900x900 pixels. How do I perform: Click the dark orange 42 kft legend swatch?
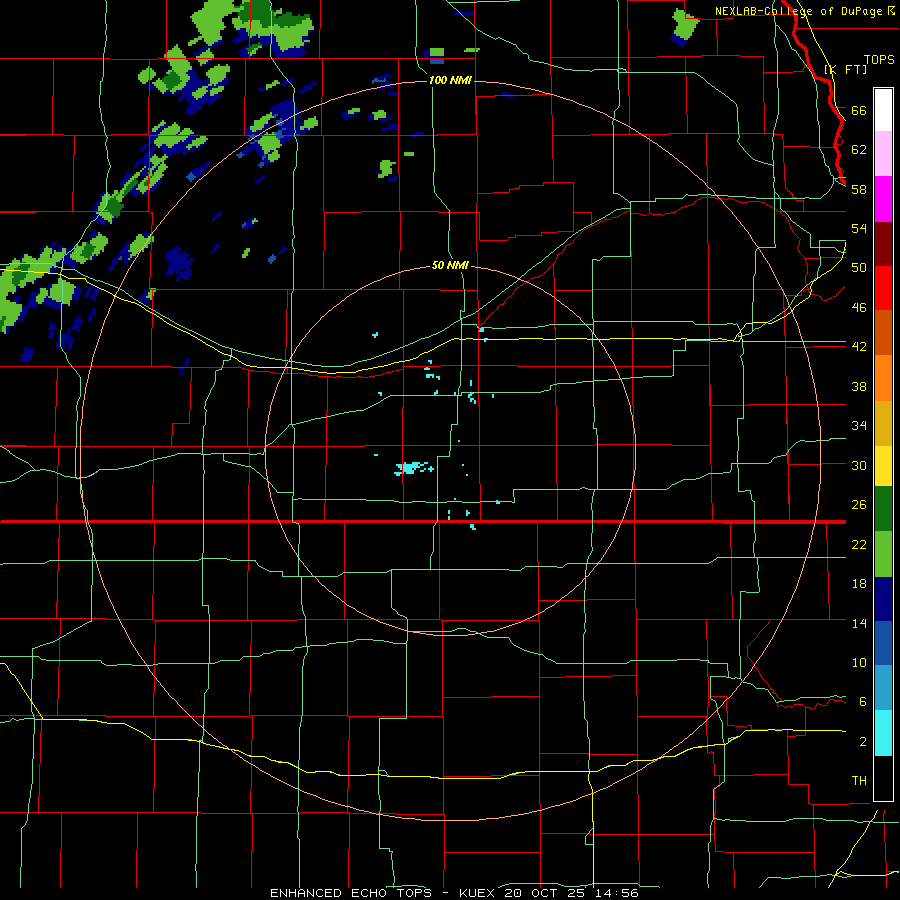coord(883,333)
